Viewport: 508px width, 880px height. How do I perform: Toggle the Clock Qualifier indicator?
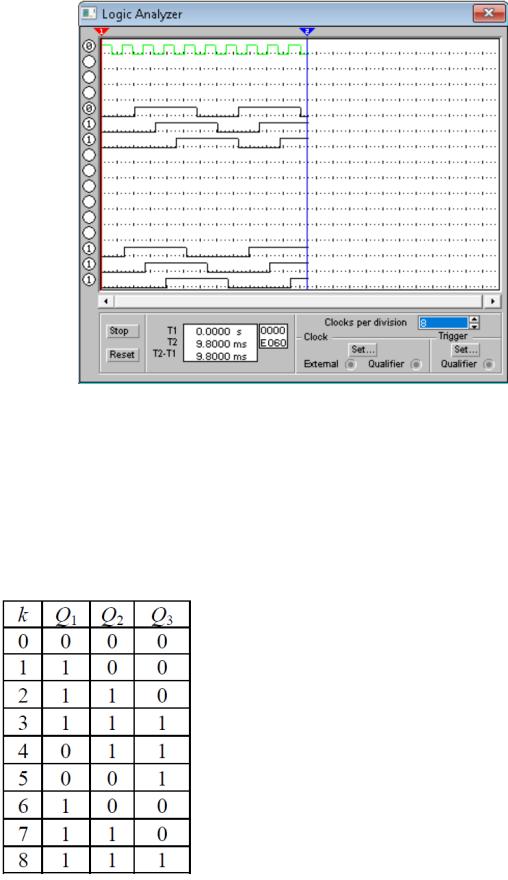point(416,365)
